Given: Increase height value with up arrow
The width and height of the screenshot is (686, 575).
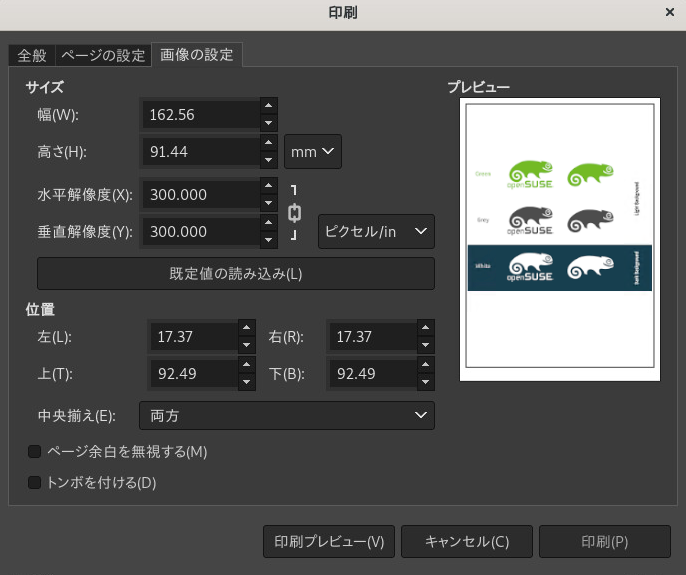Looking at the screenshot, I should point(269,142).
